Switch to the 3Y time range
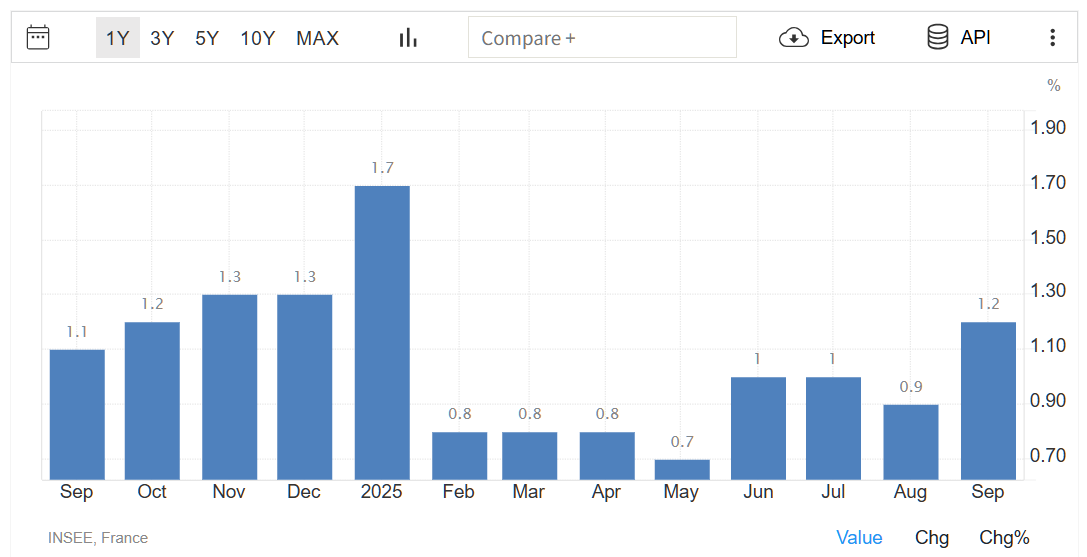Image resolution: width=1087 pixels, height=557 pixels. (162, 38)
